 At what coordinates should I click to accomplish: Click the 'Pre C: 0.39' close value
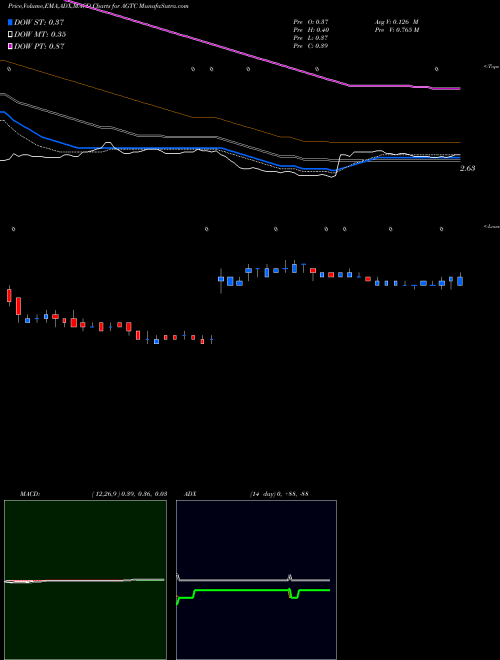311,46
